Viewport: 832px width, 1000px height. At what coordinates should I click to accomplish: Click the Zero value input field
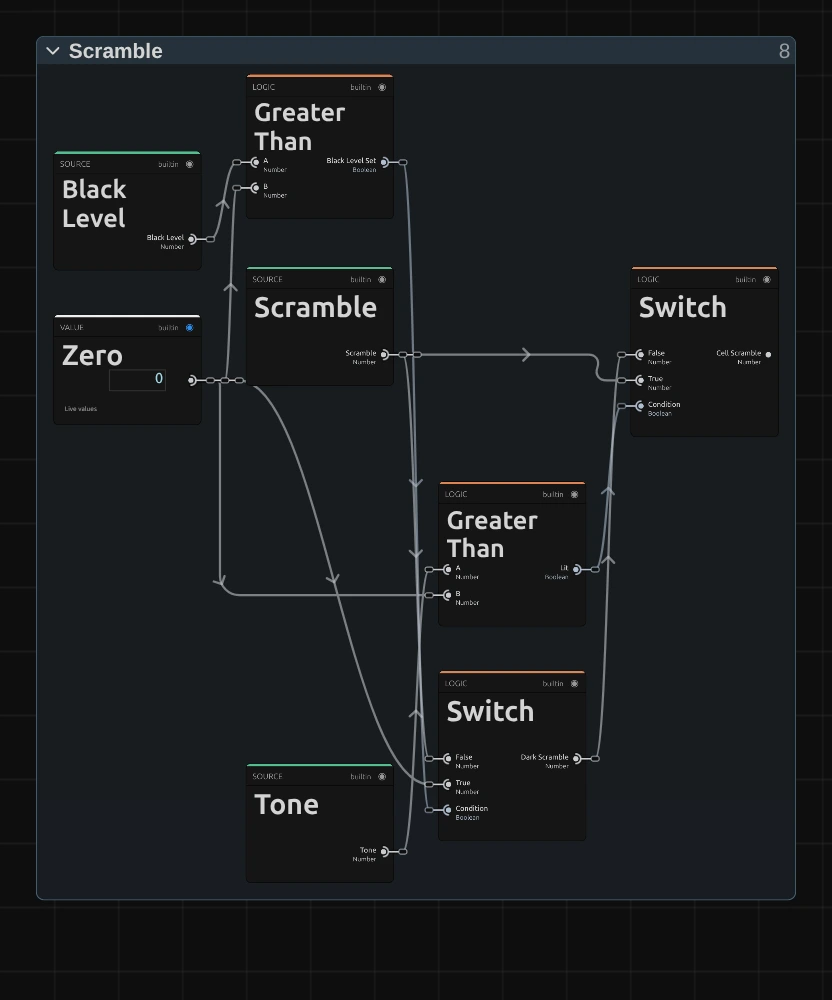pos(137,379)
